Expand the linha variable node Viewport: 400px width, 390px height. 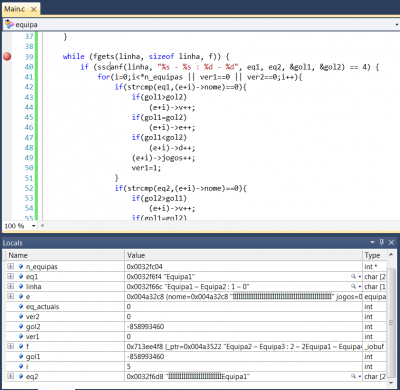(11, 286)
